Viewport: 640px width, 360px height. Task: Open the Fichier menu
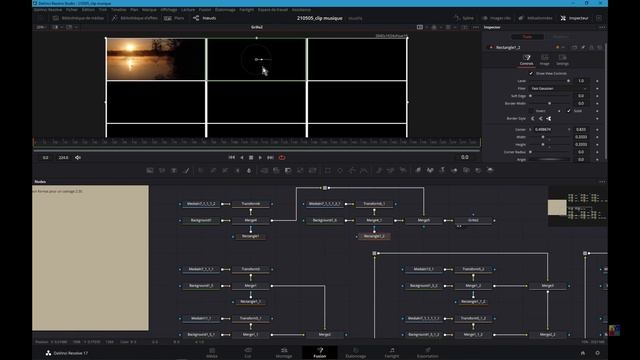[71, 9]
